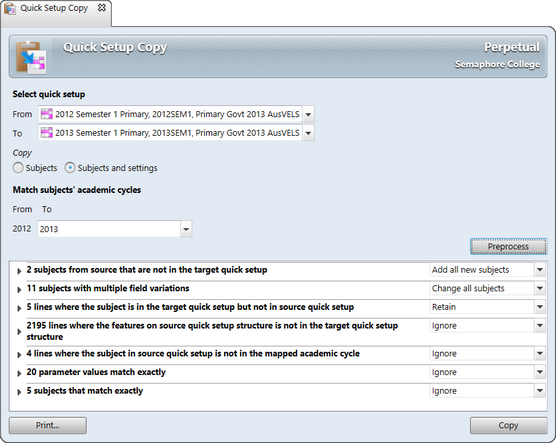Open the Add all new subjects dropdown
Image resolution: width=556 pixels, height=443 pixels.
point(540,270)
